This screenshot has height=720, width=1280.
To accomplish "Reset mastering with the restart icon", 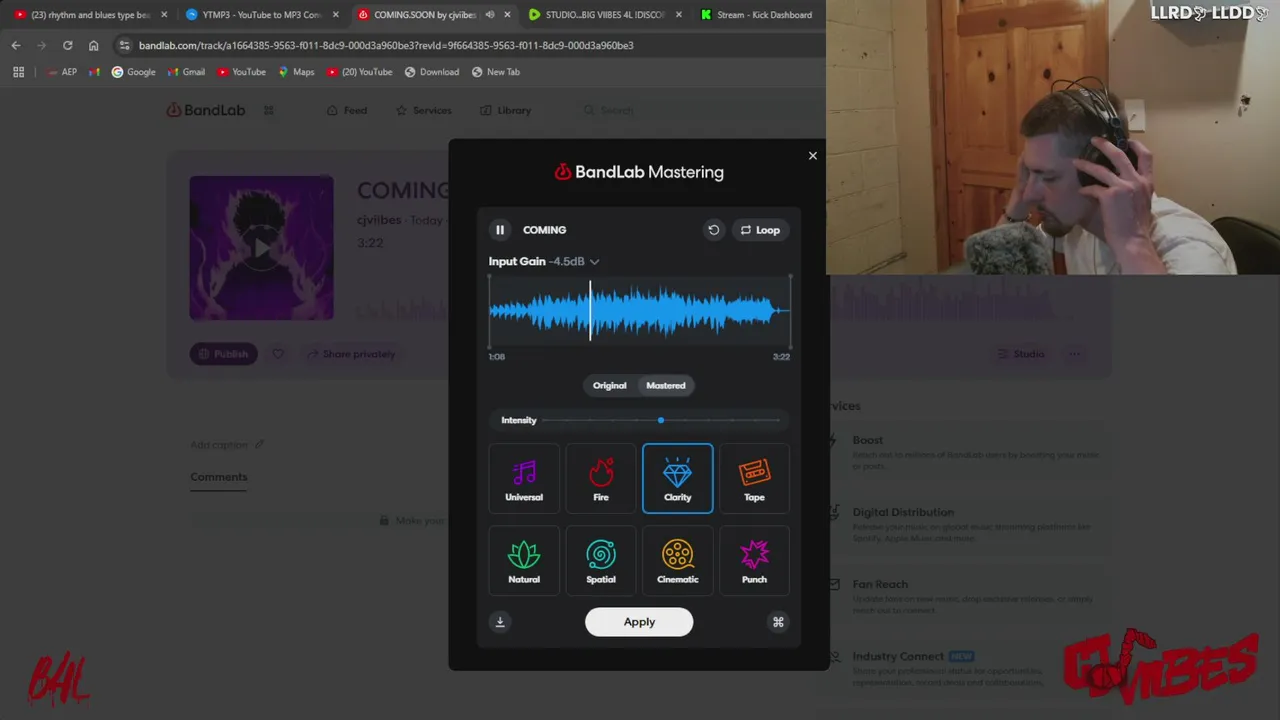I will point(714,230).
